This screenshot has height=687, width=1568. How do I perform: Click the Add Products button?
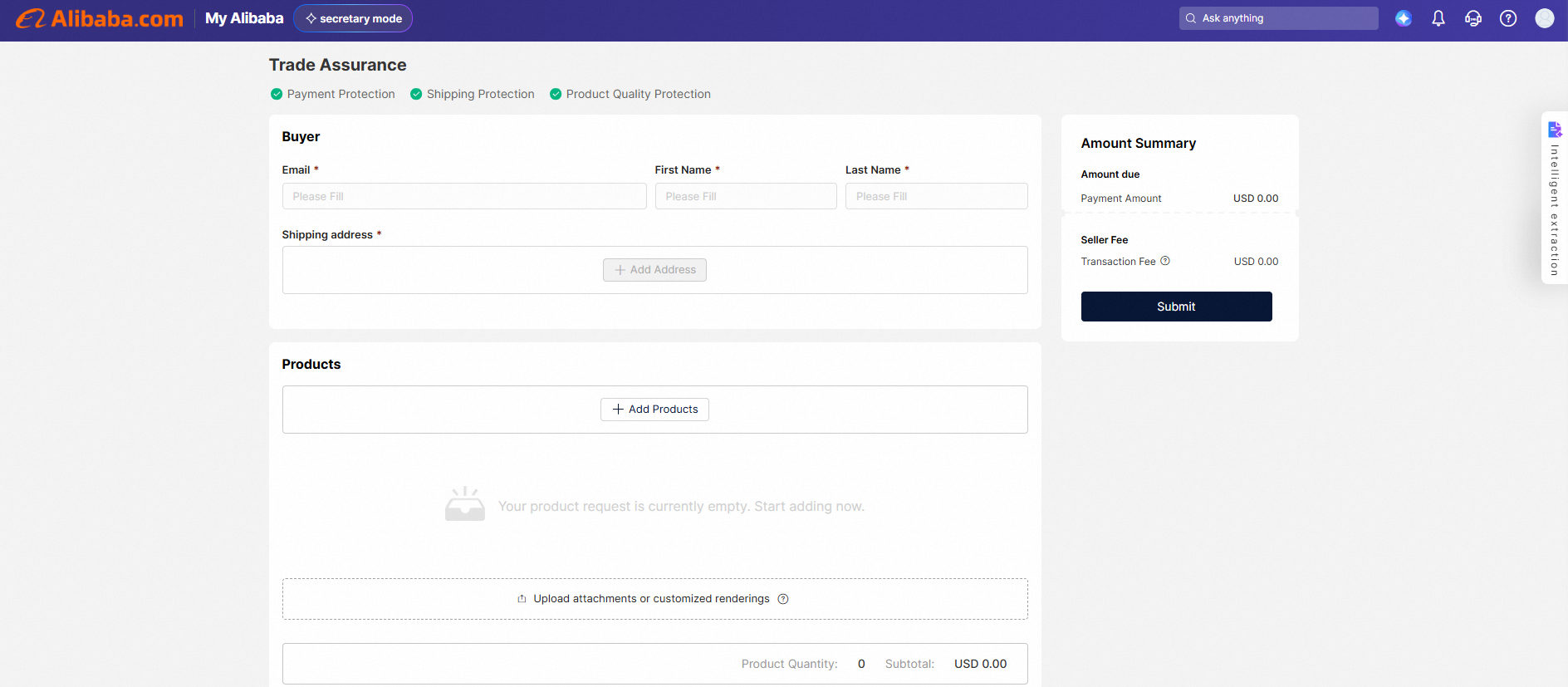click(654, 410)
